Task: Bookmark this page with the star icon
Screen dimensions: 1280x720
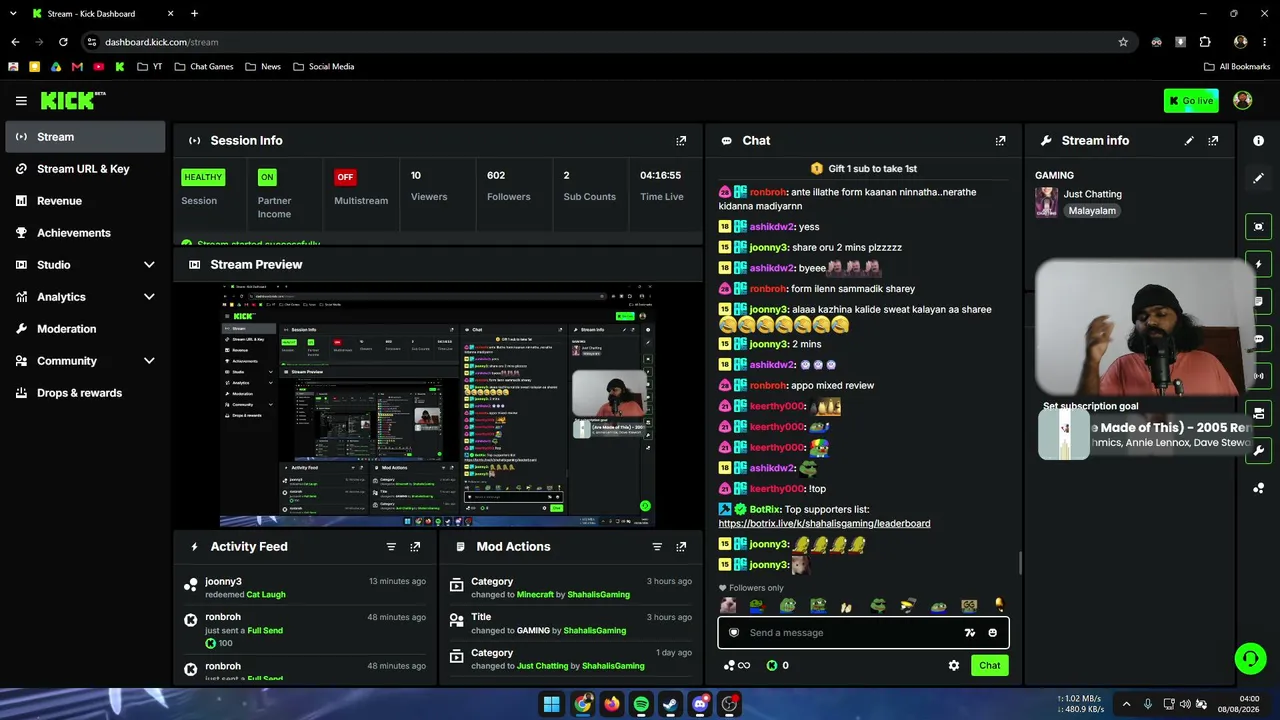Action: coord(1123,42)
